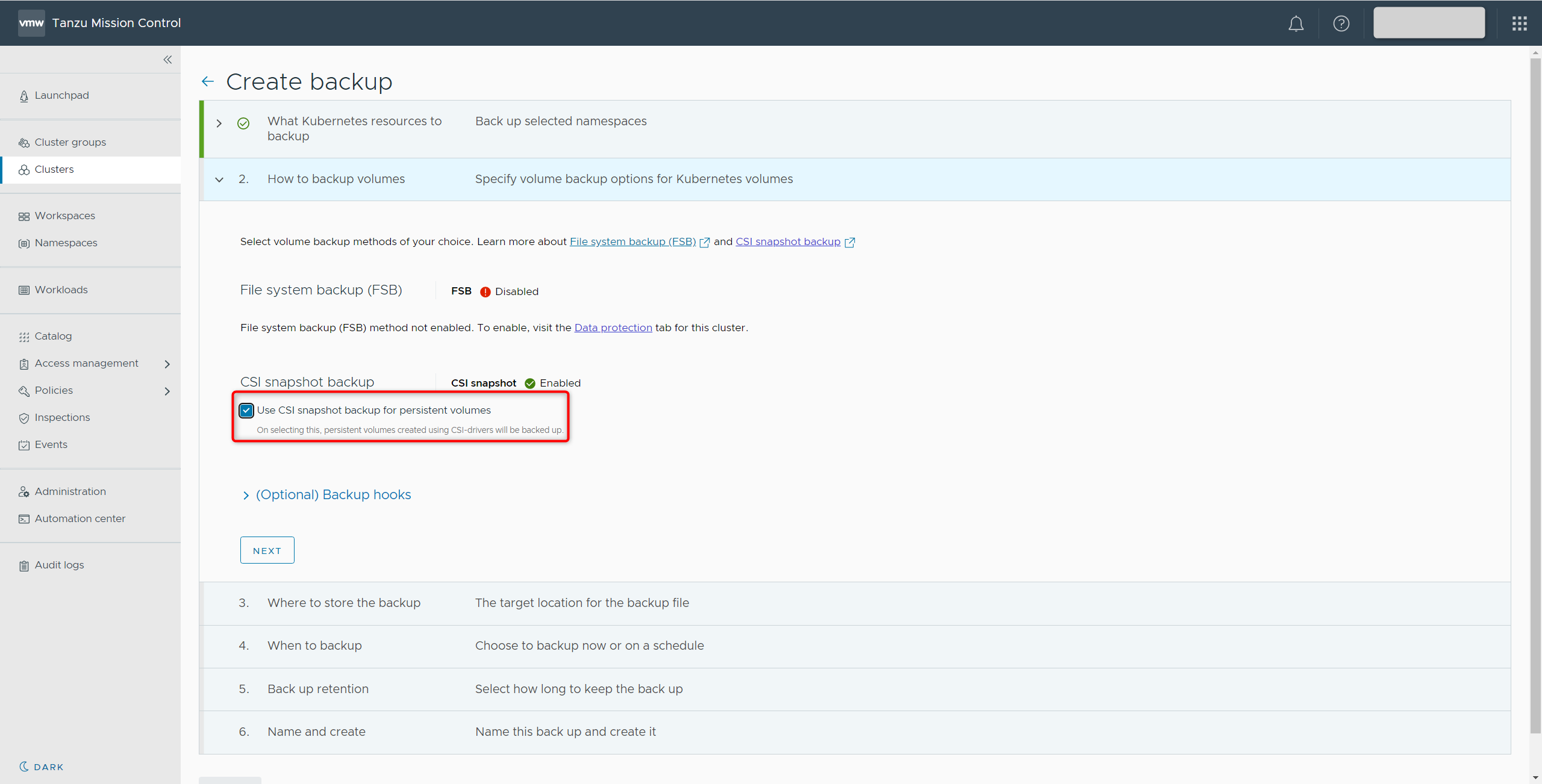This screenshot has height=784, width=1542.
Task: Click external link icon after File system backup
Action: pos(704,242)
